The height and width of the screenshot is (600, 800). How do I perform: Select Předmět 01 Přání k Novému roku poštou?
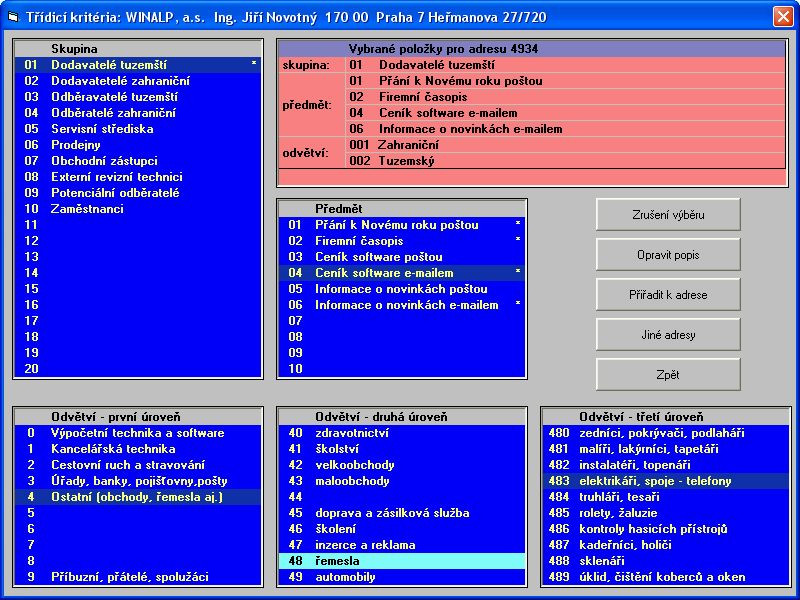pyautogui.click(x=402, y=224)
